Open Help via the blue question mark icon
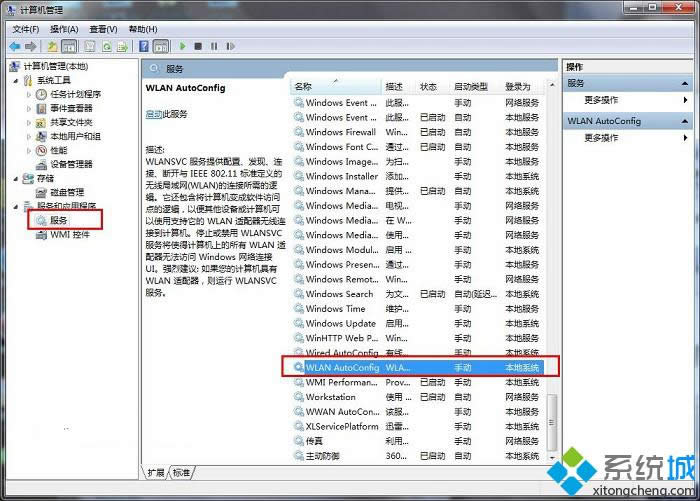The height and width of the screenshot is (501, 700). point(144,46)
